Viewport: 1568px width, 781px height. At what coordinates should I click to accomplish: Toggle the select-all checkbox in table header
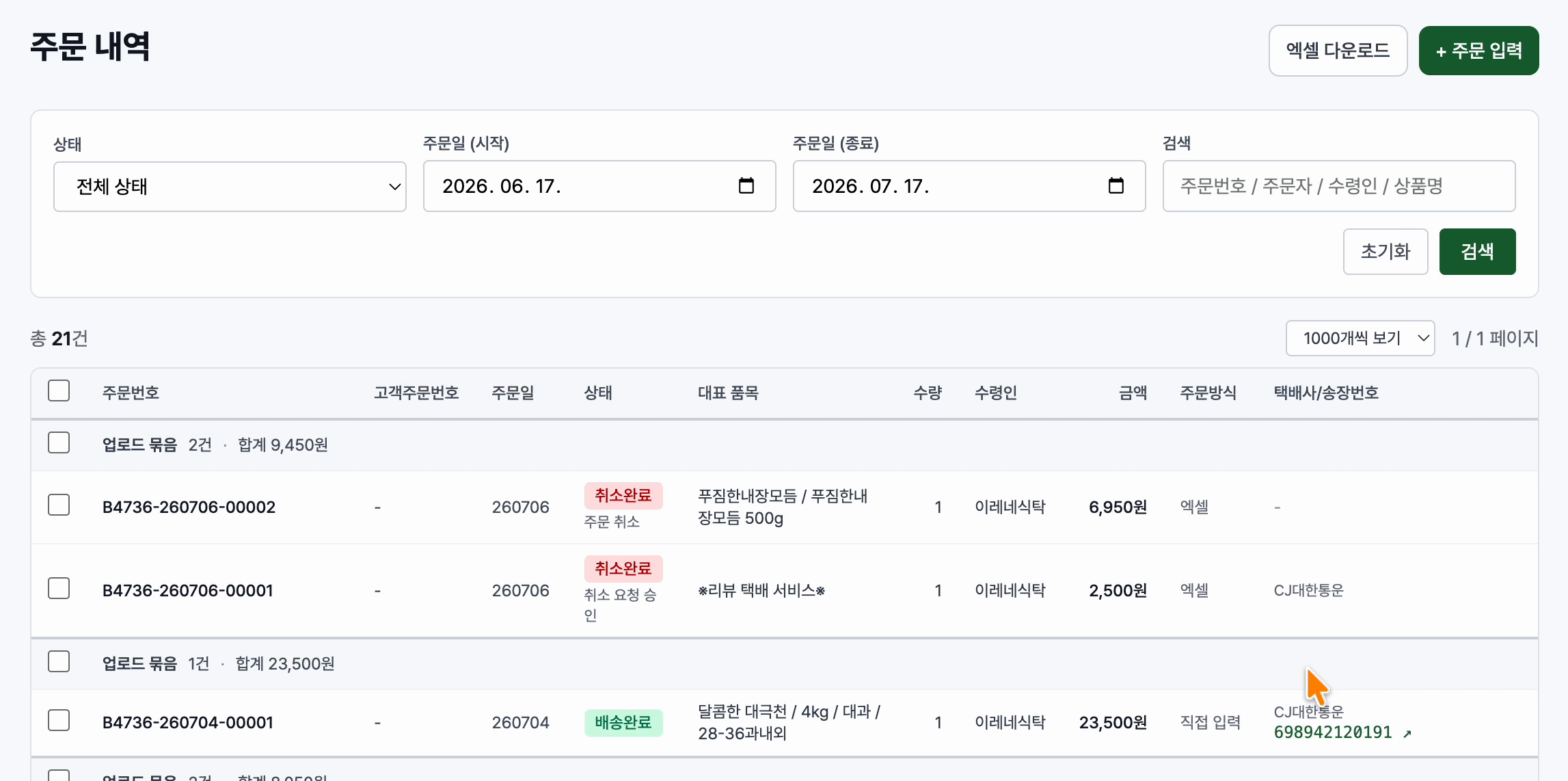click(x=59, y=391)
